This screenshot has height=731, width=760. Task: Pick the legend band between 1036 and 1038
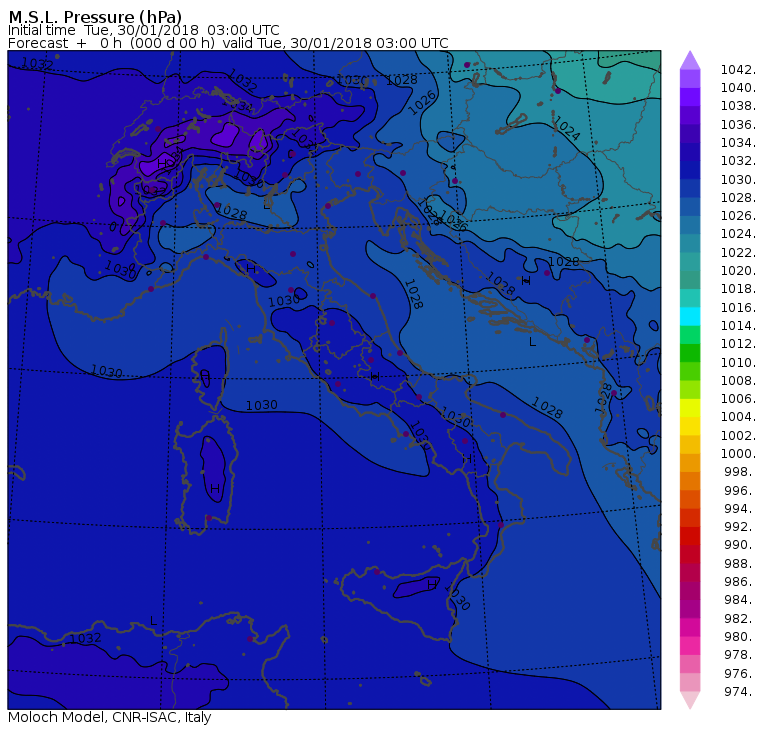coord(690,115)
